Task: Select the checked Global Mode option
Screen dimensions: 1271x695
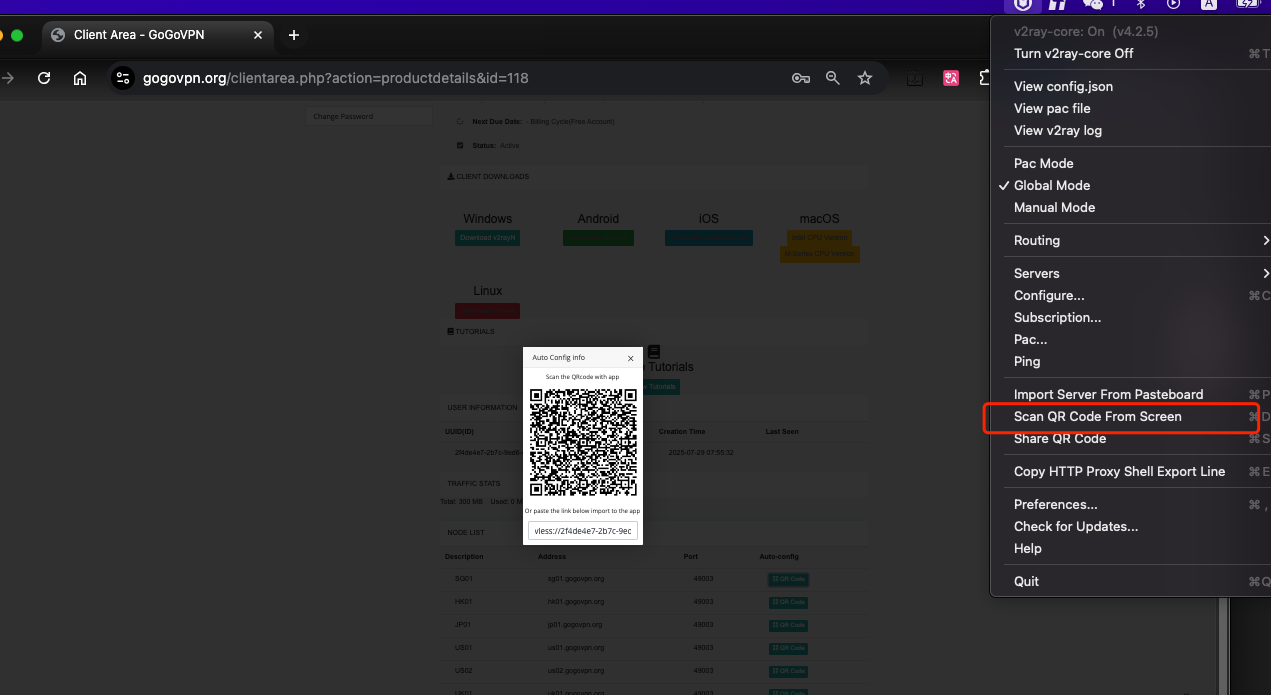Action: 1052,186
